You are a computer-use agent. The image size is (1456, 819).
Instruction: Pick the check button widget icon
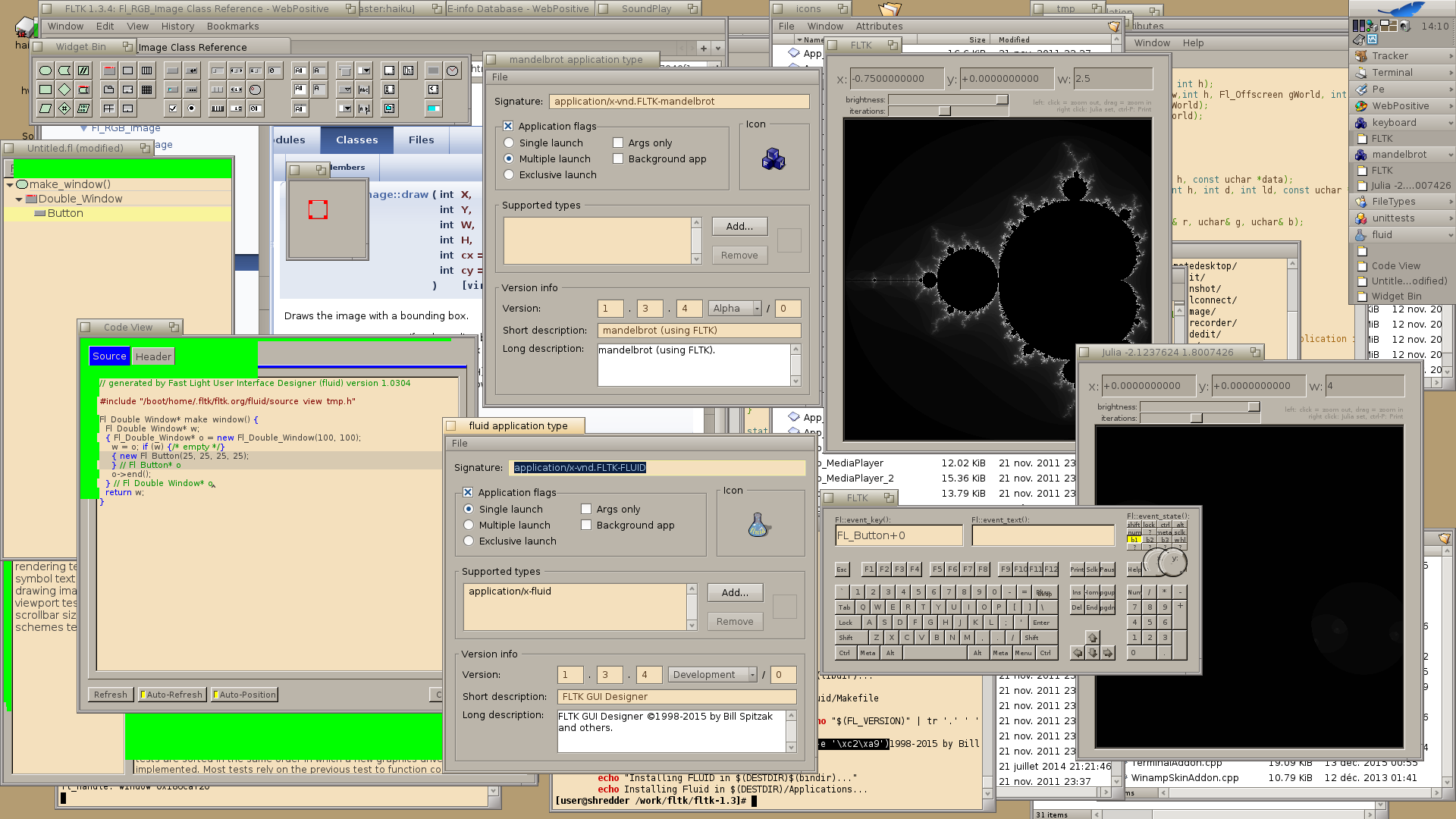coord(173,108)
